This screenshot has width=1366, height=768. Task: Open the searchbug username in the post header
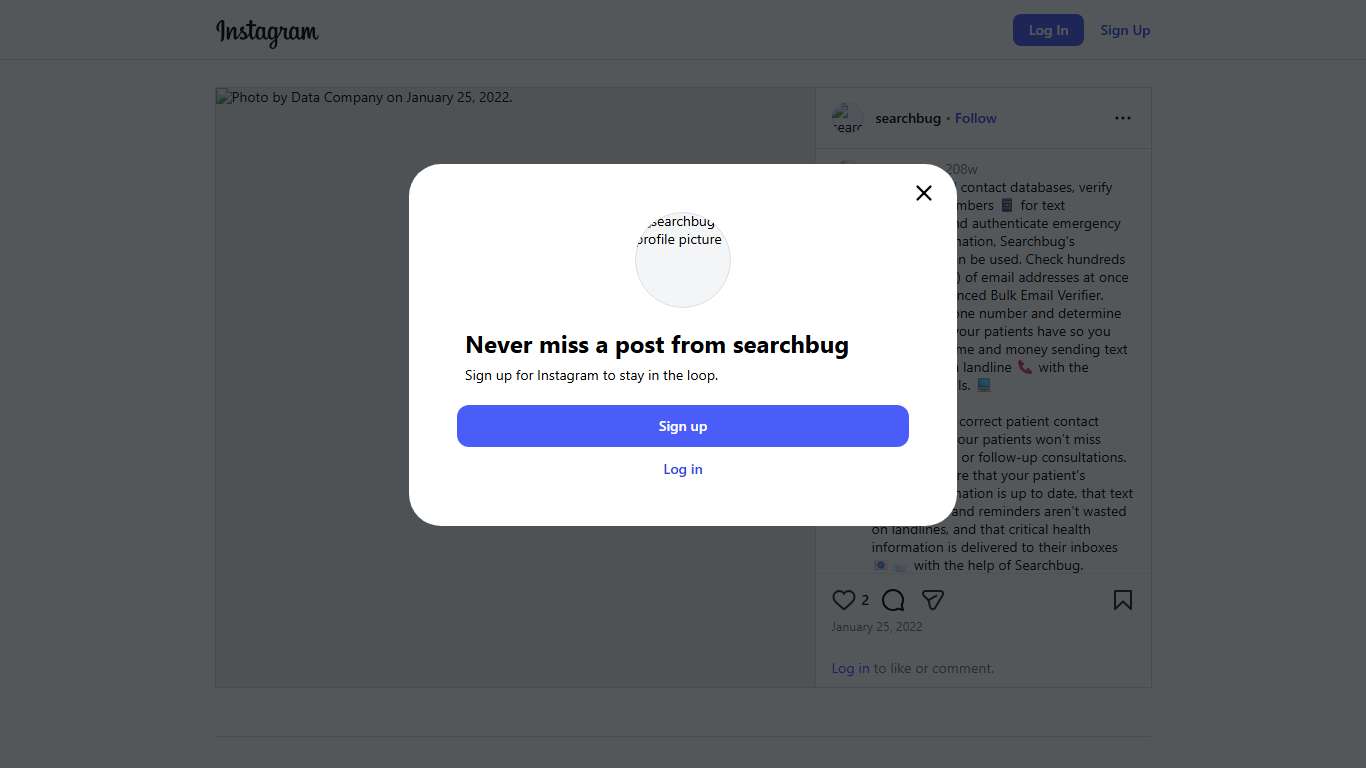click(x=908, y=118)
